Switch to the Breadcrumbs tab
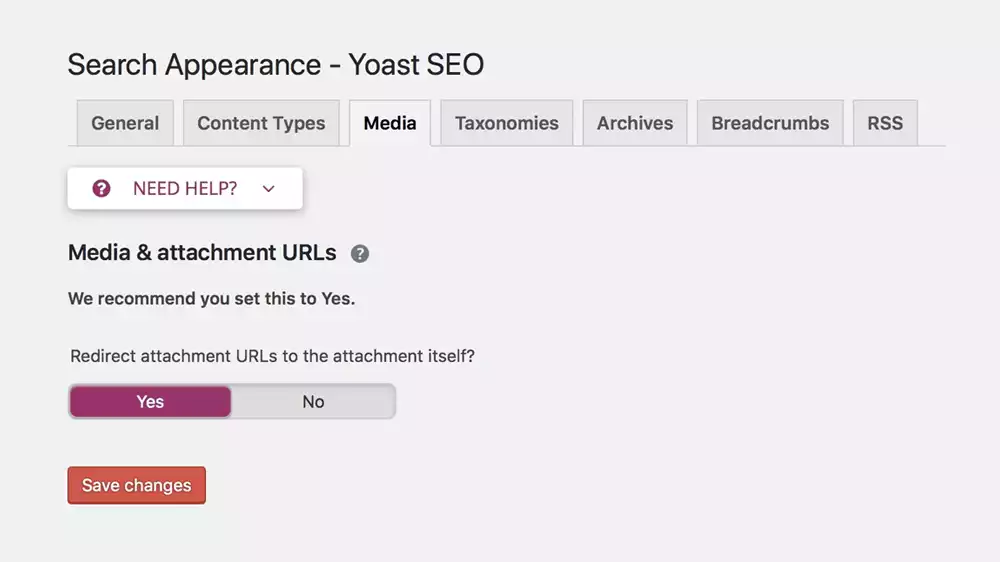This screenshot has width=1000, height=562. [x=770, y=124]
